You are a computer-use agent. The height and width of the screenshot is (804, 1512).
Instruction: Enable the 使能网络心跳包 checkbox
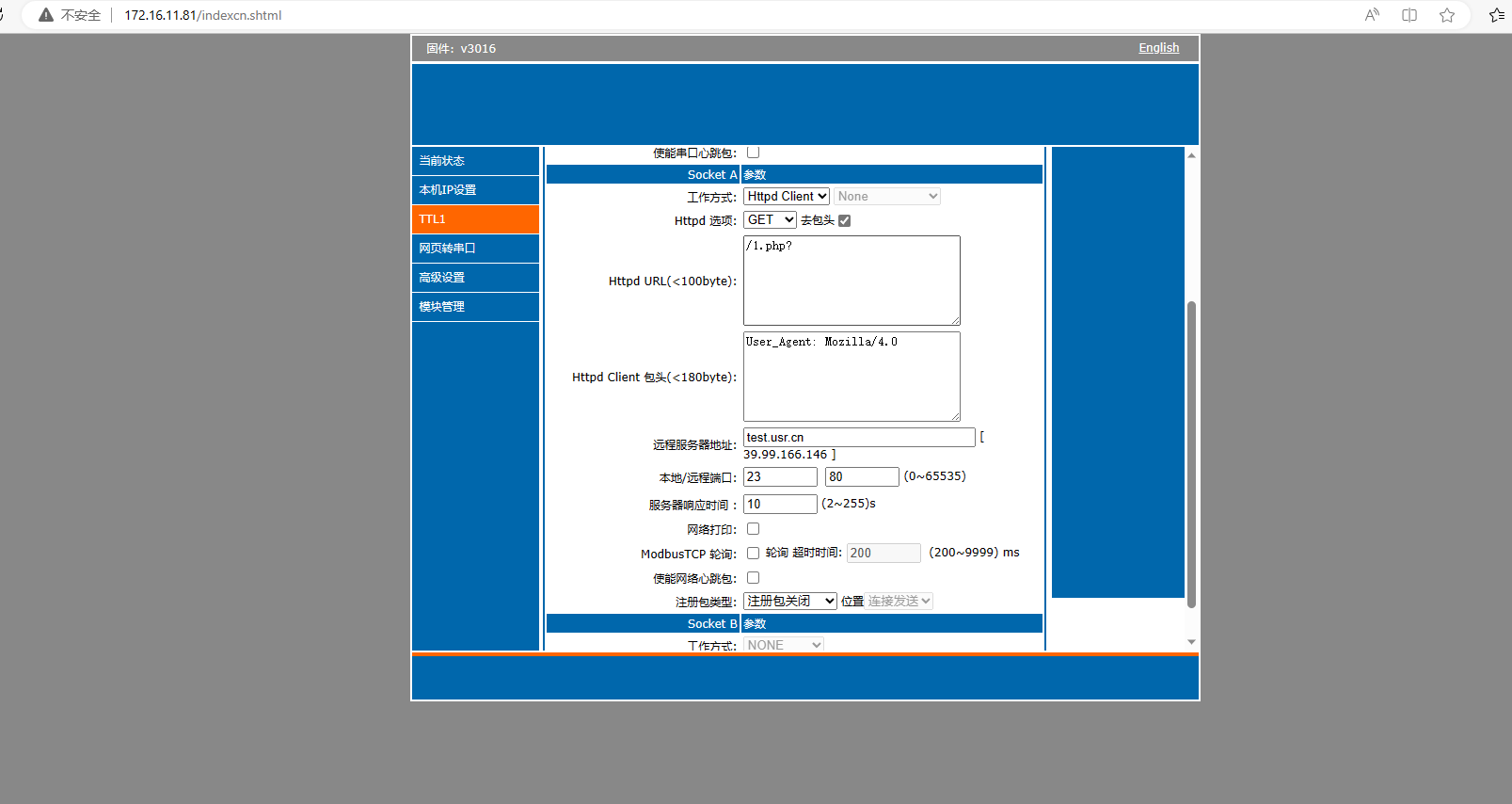coord(753,578)
